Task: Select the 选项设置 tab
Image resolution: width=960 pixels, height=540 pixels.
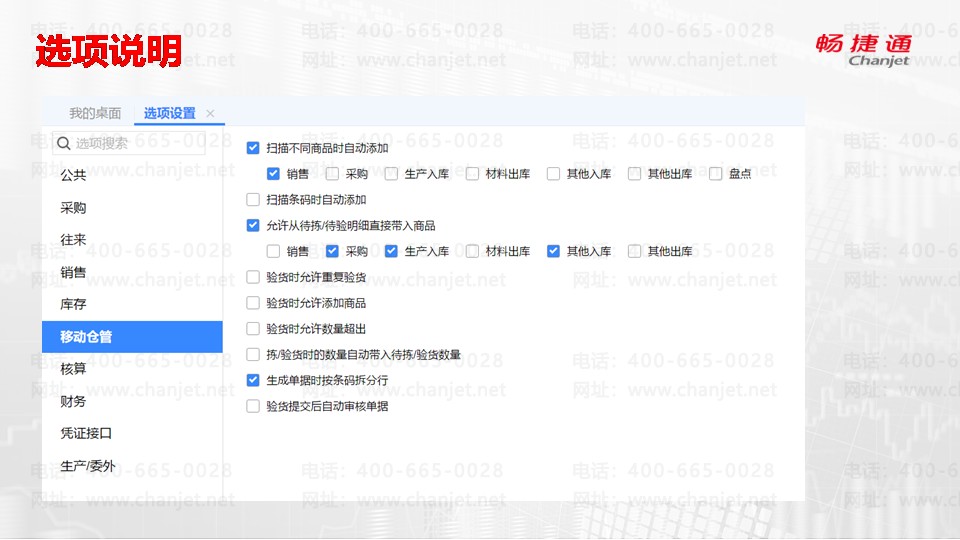Action: pyautogui.click(x=170, y=113)
